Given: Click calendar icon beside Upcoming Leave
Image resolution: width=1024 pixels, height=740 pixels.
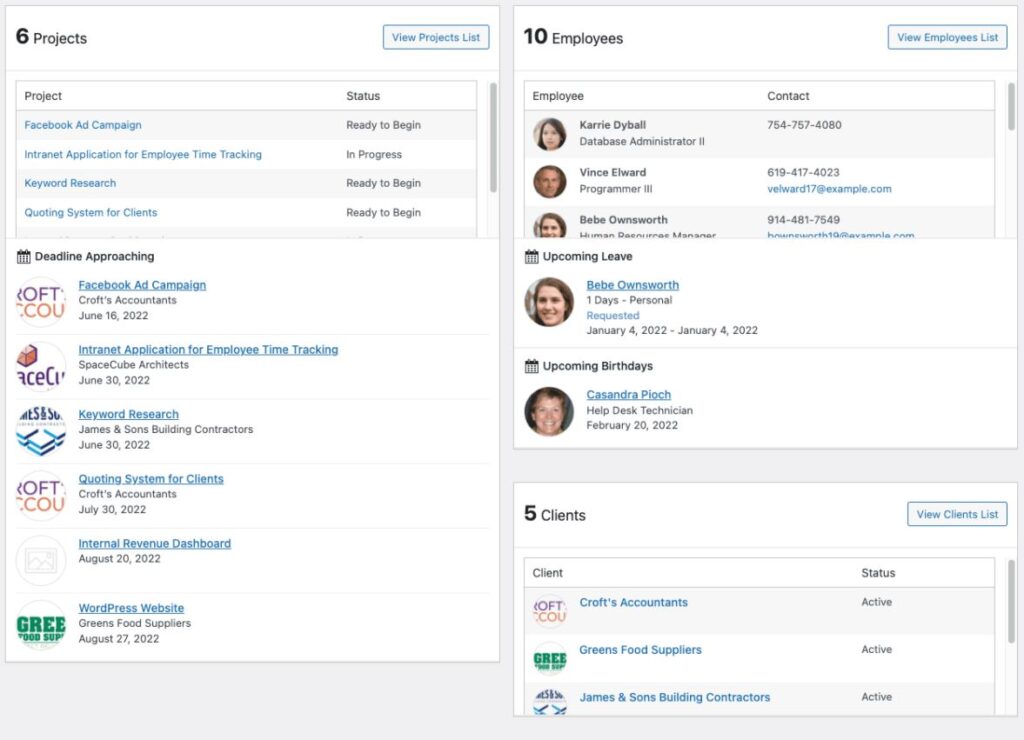Looking at the screenshot, I should (x=532, y=257).
